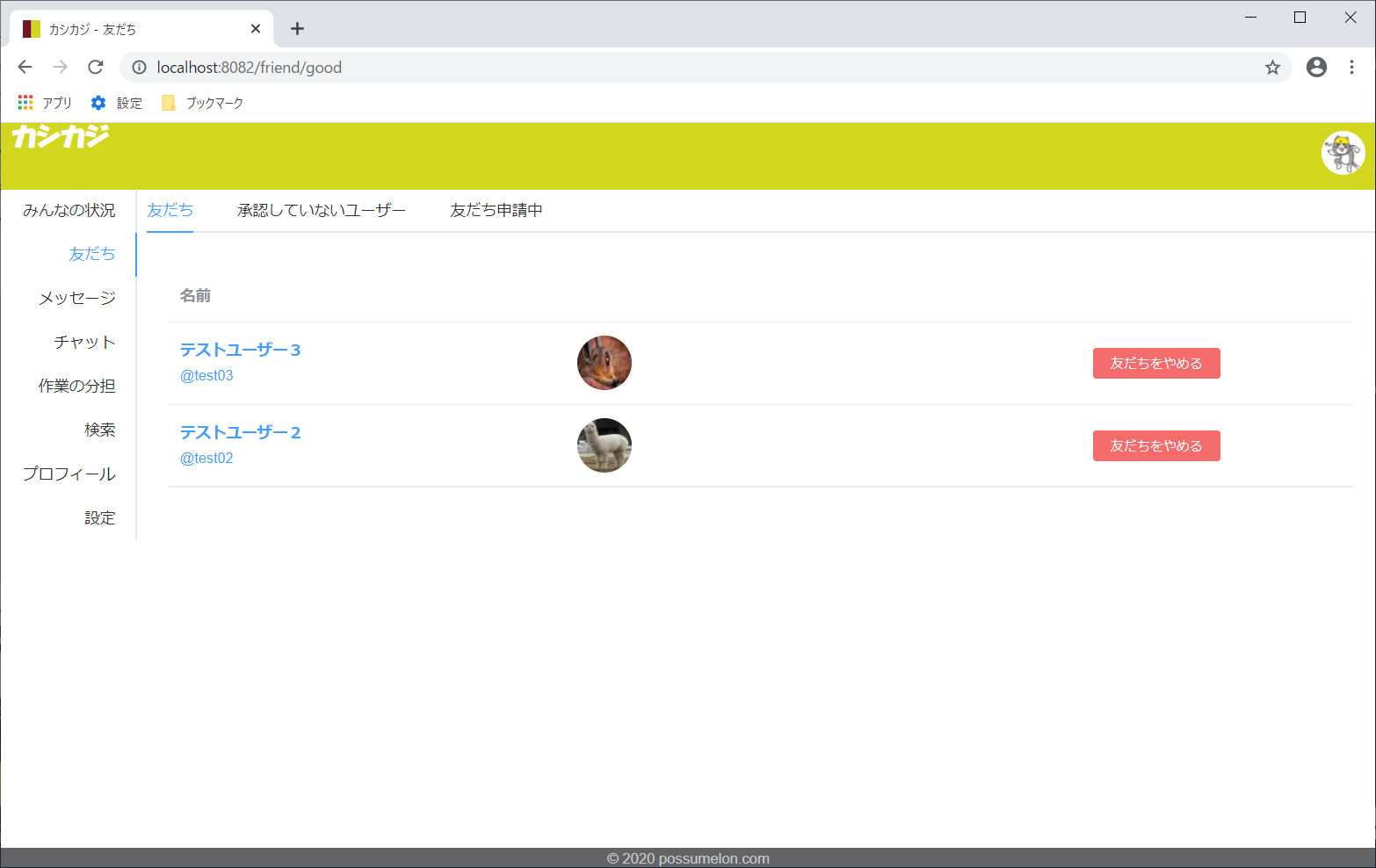Activate the カシカジ - 友だち browser tab

pyautogui.click(x=142, y=29)
